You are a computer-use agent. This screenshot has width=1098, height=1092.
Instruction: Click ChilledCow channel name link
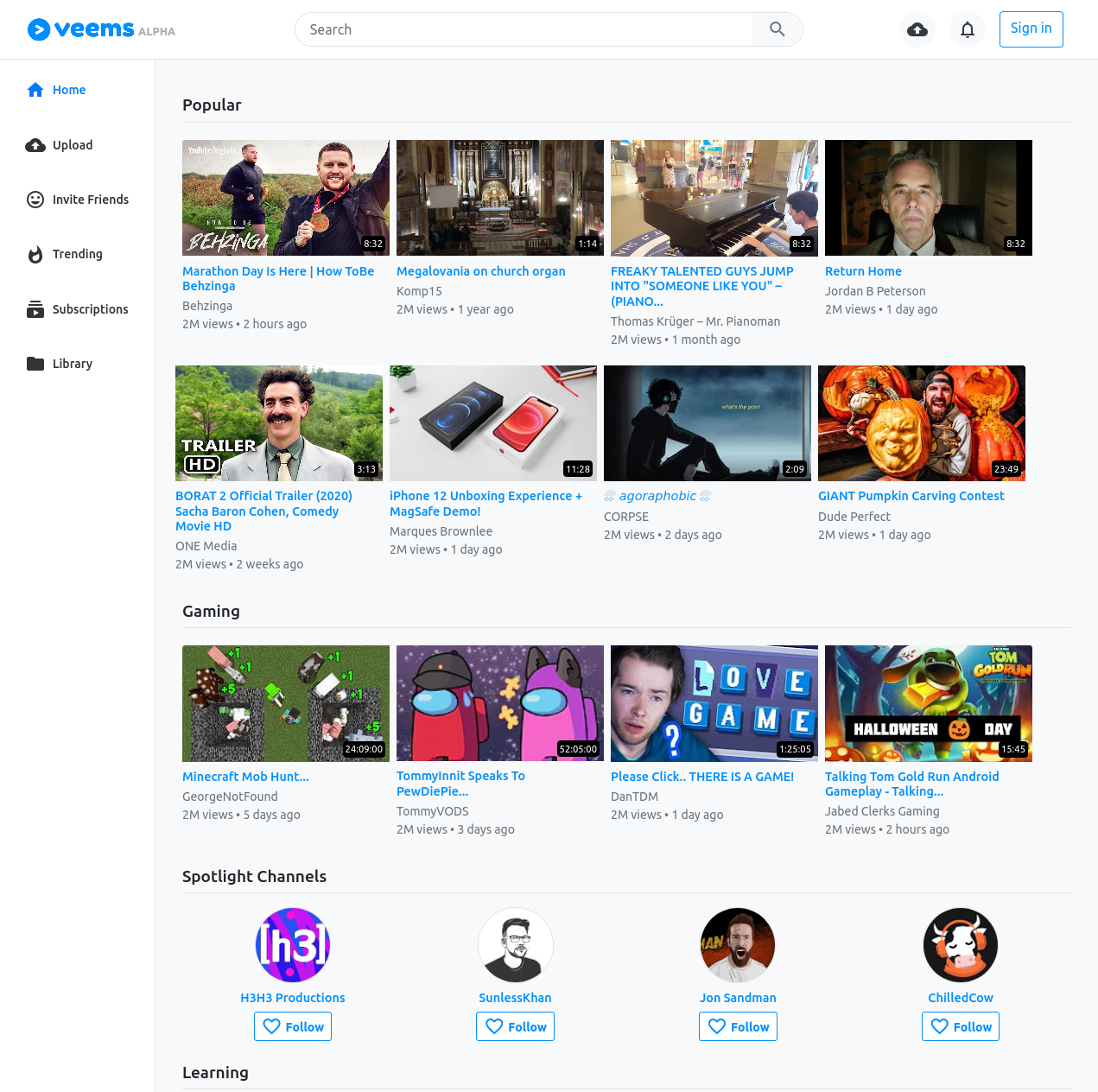[x=961, y=998]
